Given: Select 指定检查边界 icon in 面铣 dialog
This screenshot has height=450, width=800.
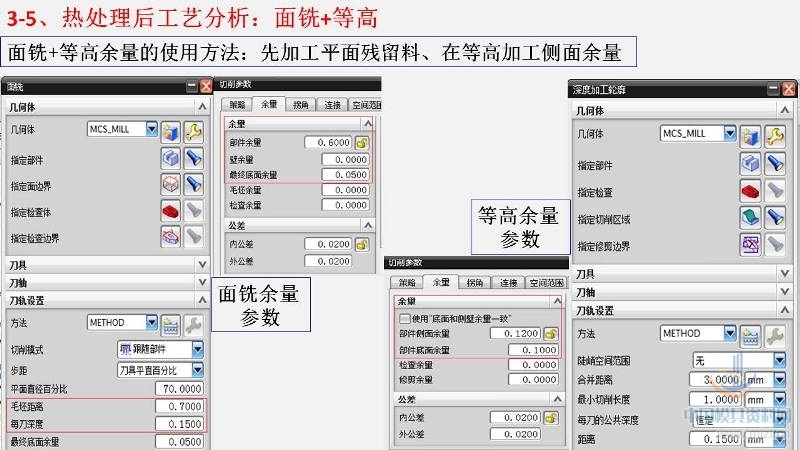Looking at the screenshot, I should [171, 237].
